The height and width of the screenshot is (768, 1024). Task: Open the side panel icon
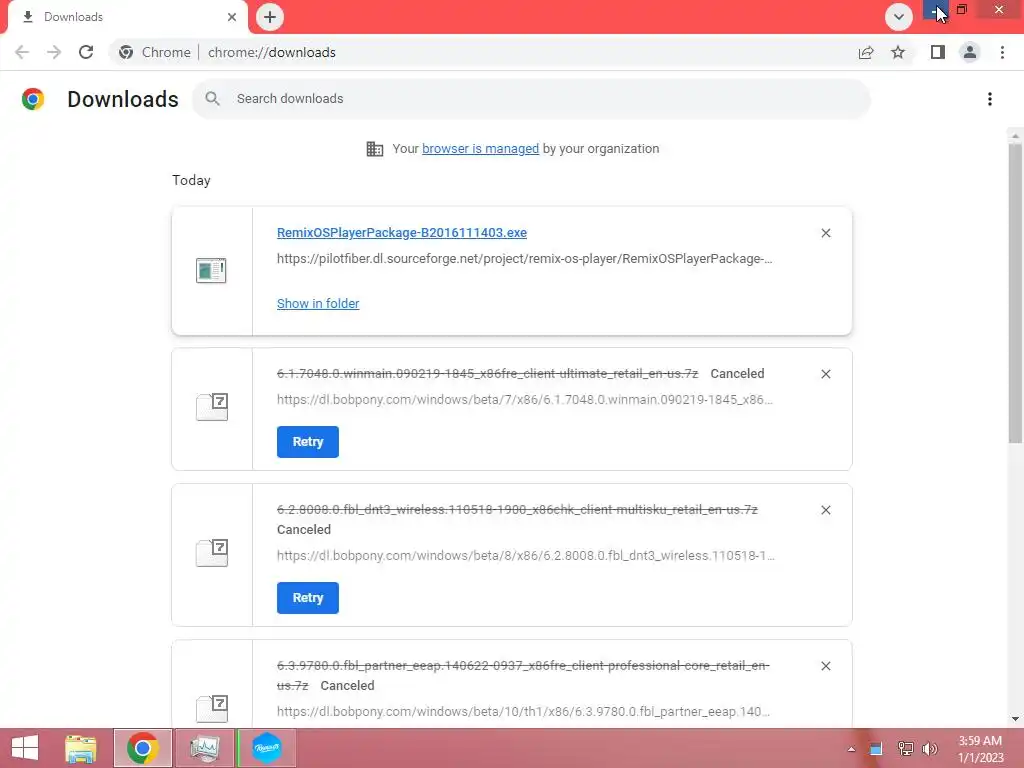pyautogui.click(x=938, y=52)
